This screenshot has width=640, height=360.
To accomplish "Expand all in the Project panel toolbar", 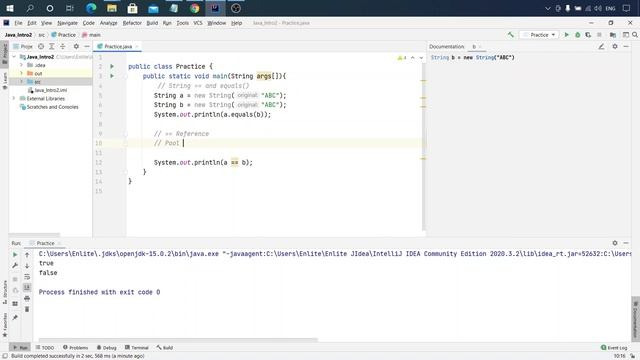I will 52,47.
